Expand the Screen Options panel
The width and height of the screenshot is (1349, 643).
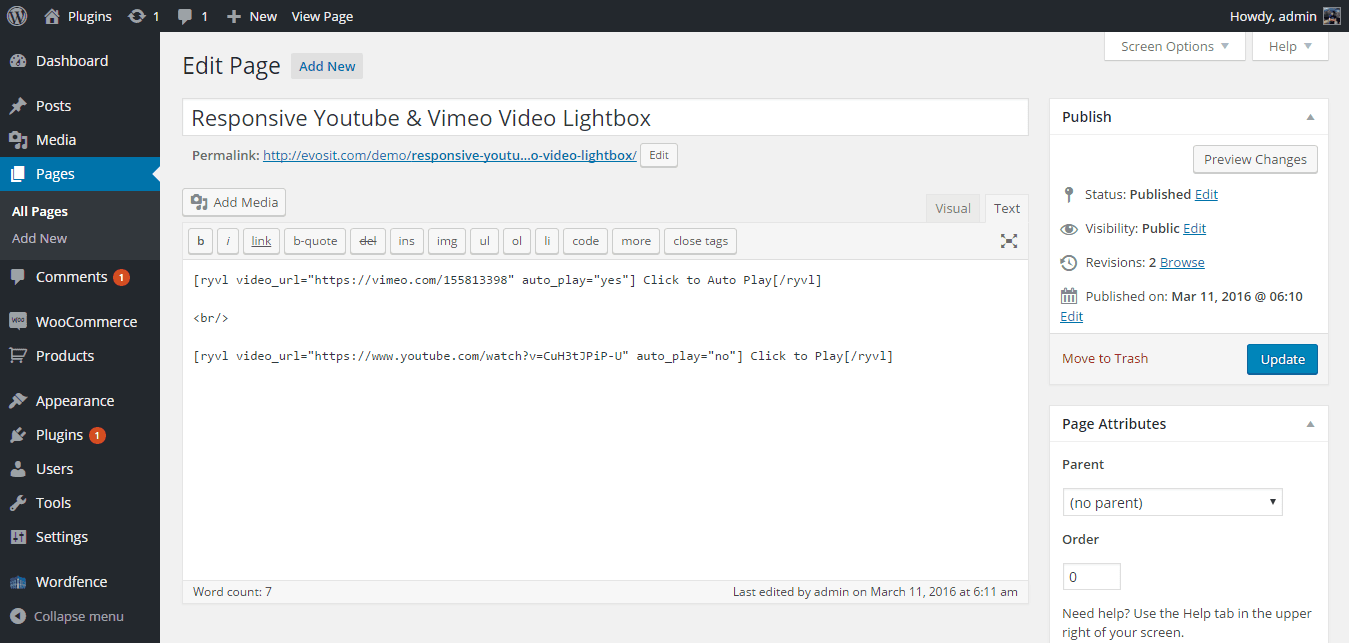tap(1174, 45)
